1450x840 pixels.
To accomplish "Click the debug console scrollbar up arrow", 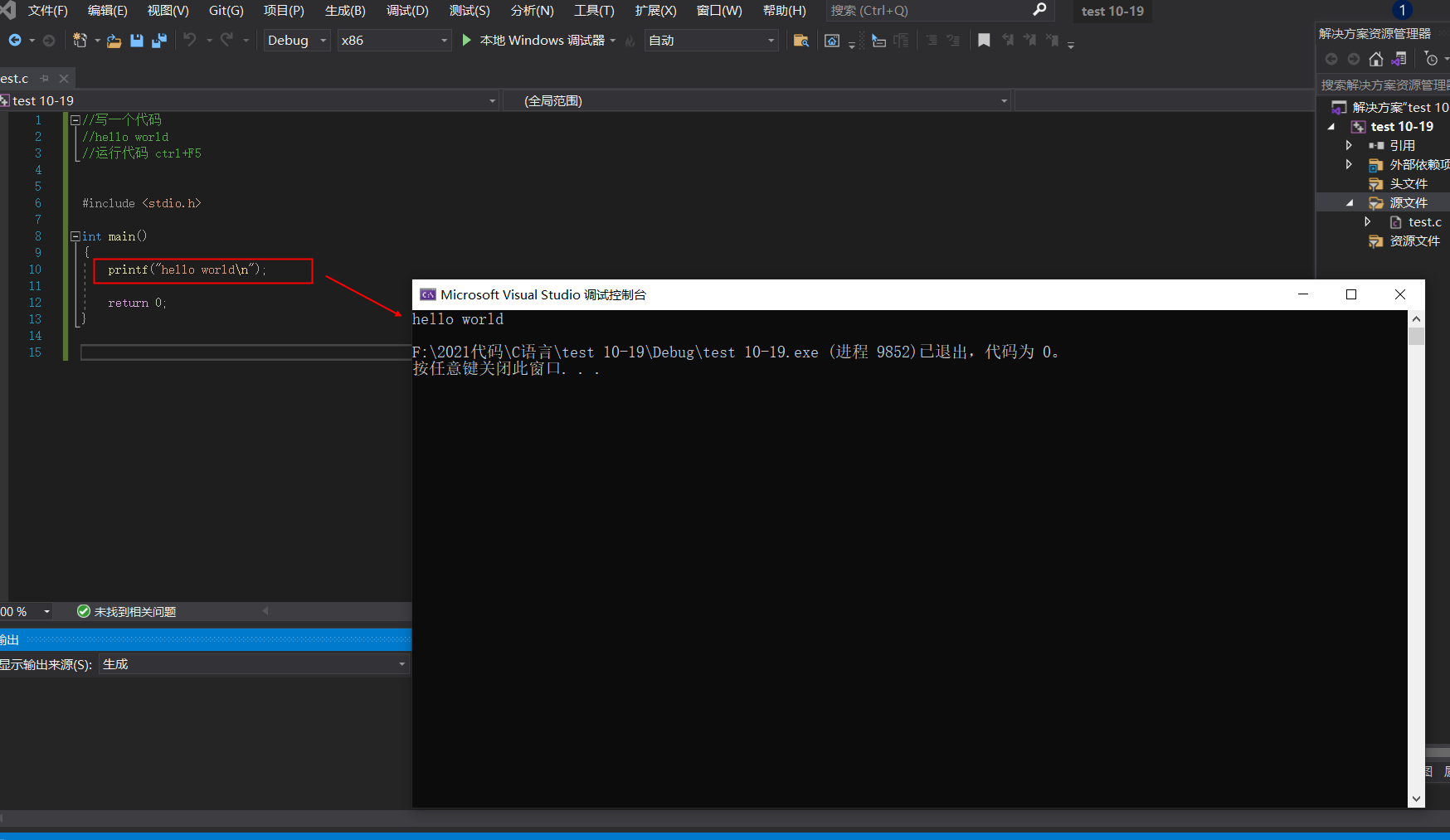I will click(1416, 319).
